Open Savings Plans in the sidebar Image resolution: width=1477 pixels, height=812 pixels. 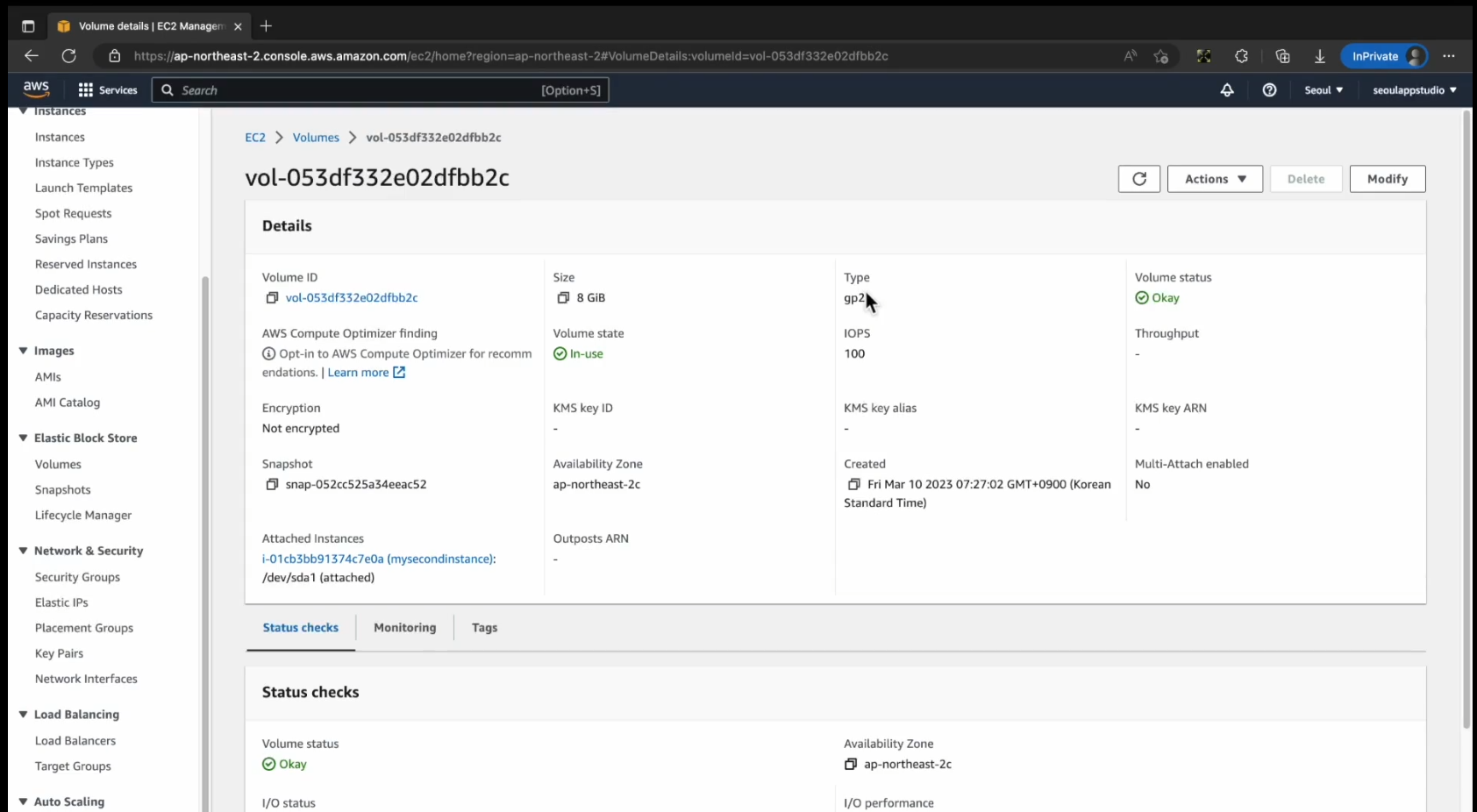point(71,239)
